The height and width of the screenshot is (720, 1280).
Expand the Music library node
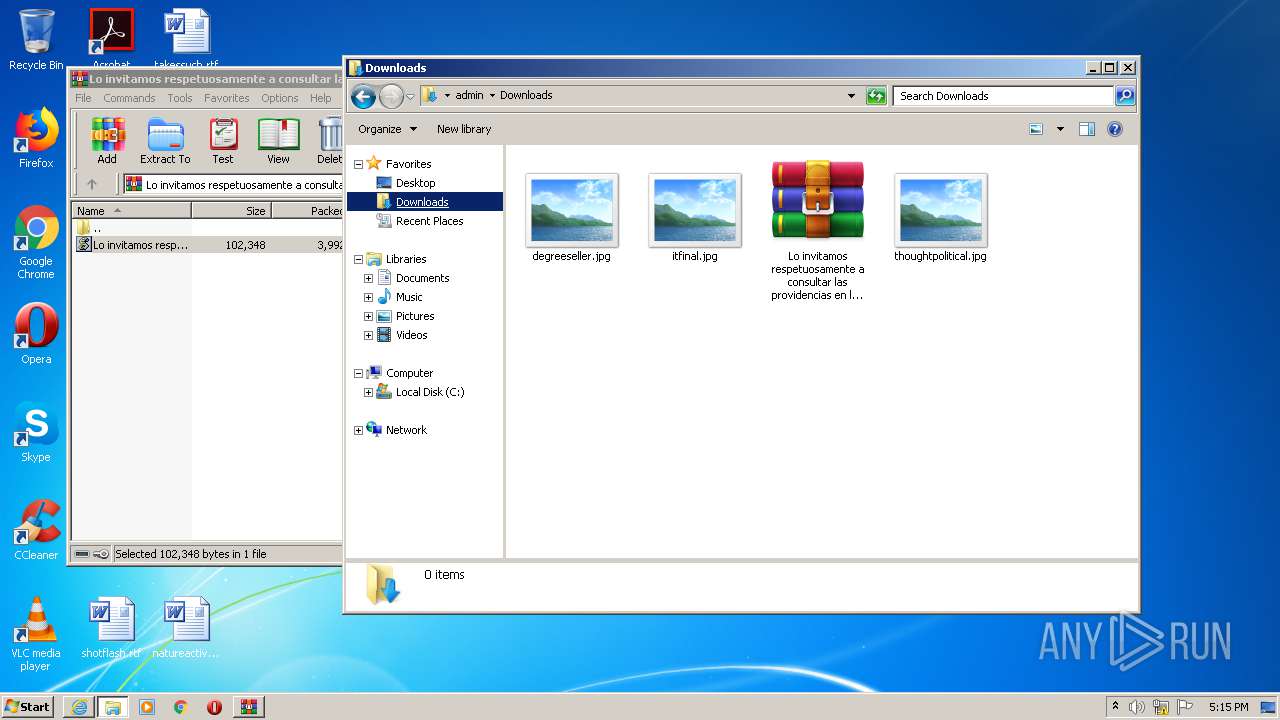tap(368, 297)
